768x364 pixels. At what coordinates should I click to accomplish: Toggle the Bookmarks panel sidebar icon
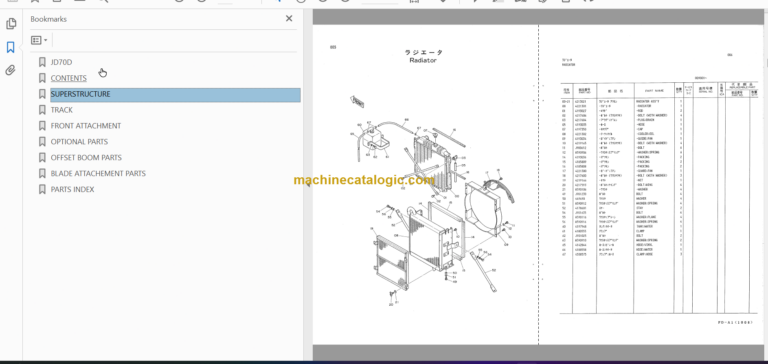(x=11, y=47)
